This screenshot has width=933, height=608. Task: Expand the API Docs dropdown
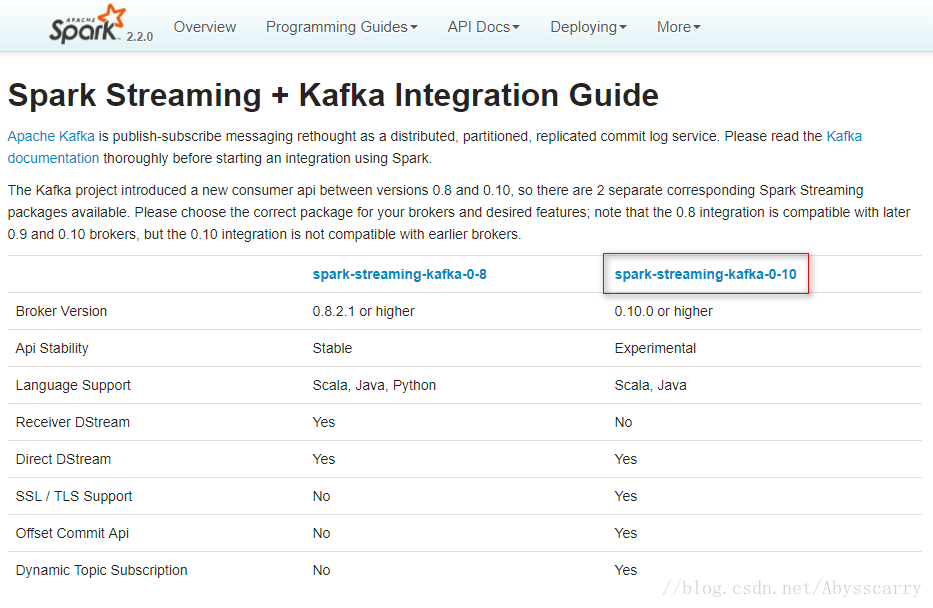pyautogui.click(x=483, y=27)
